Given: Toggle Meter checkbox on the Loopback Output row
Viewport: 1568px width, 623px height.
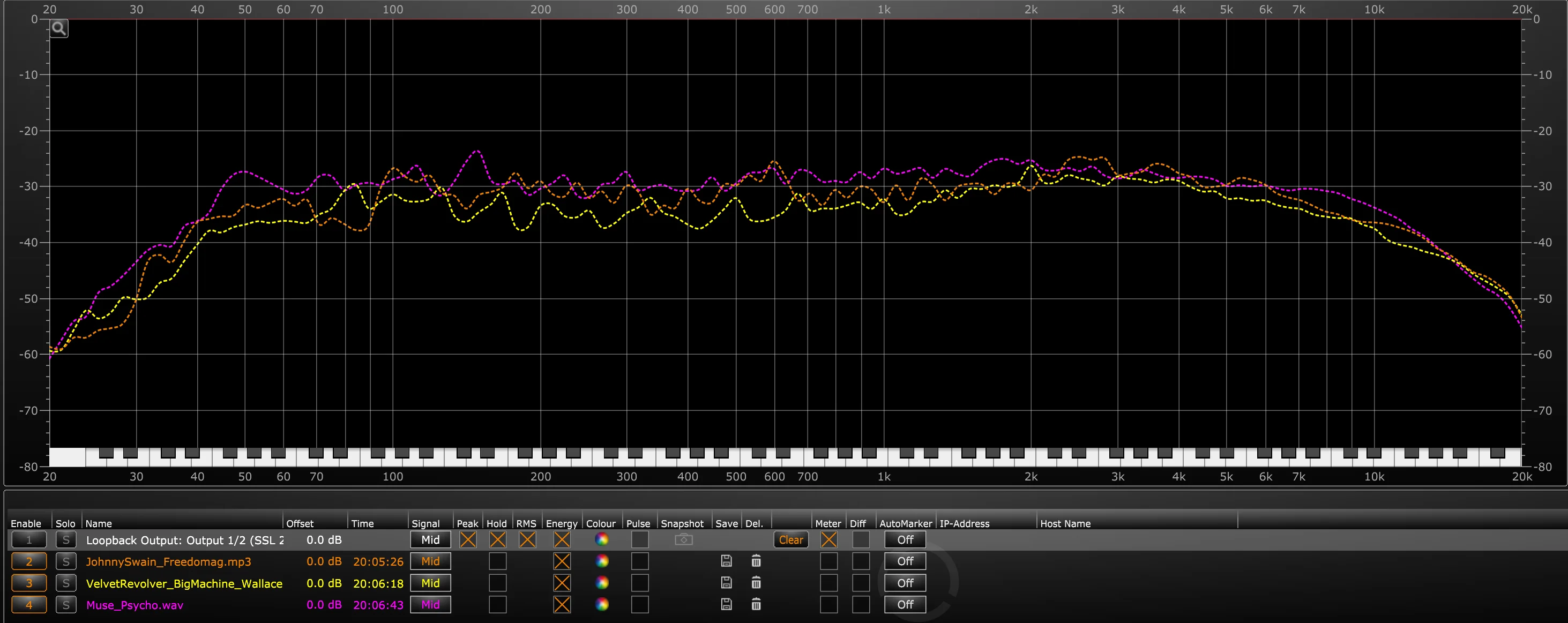Looking at the screenshot, I should point(828,539).
